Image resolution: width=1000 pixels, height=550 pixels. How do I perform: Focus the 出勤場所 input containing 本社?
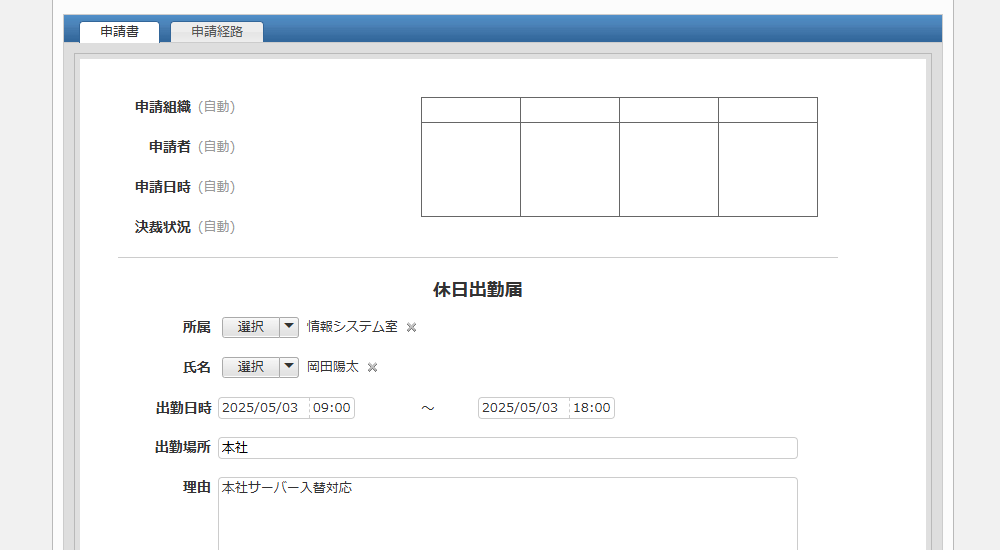(507, 448)
